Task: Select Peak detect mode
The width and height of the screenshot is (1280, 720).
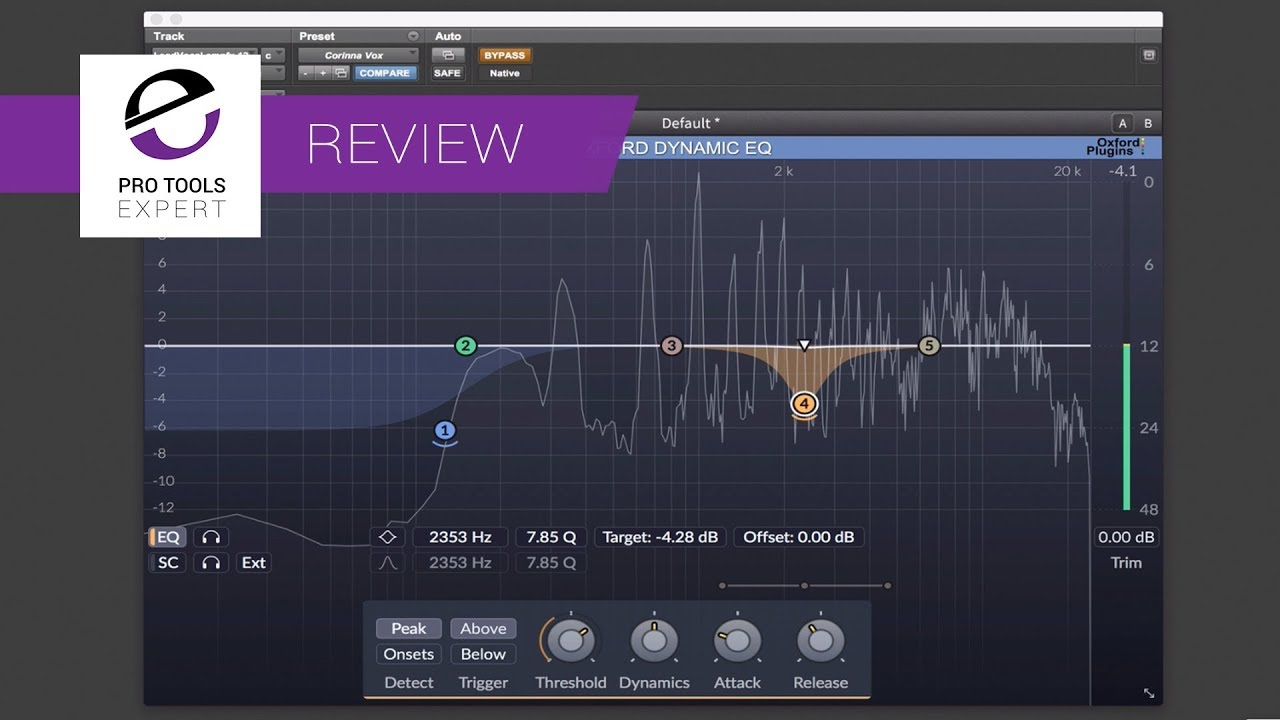Action: click(x=408, y=628)
